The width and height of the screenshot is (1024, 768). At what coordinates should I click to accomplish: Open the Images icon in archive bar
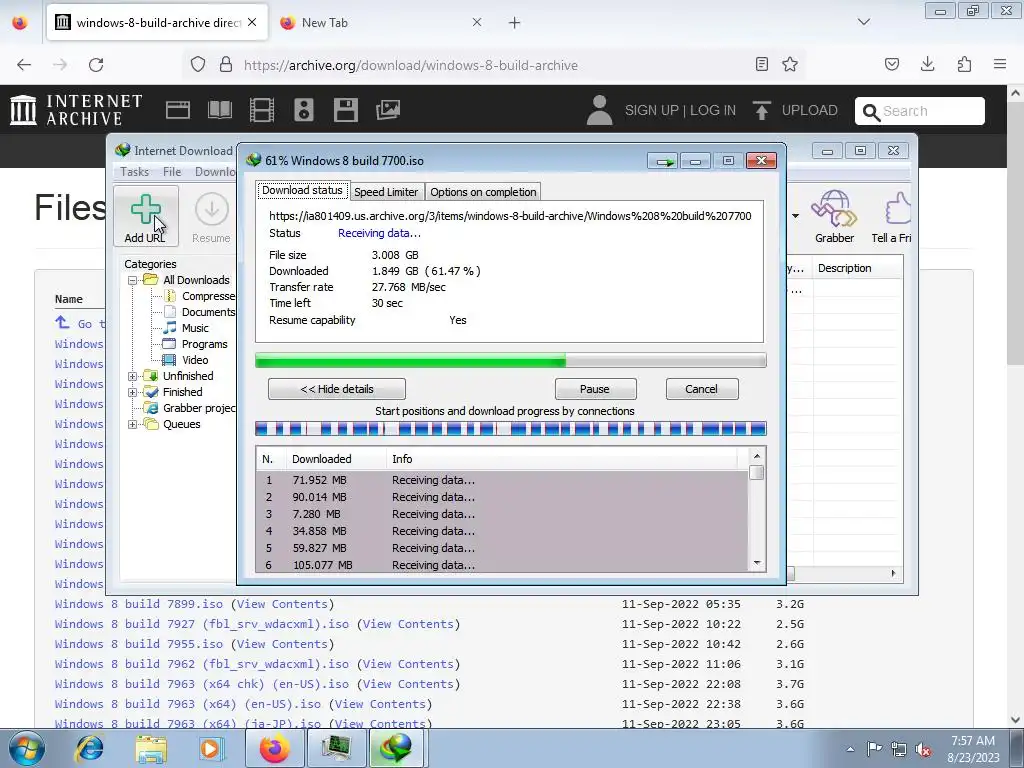pos(388,110)
